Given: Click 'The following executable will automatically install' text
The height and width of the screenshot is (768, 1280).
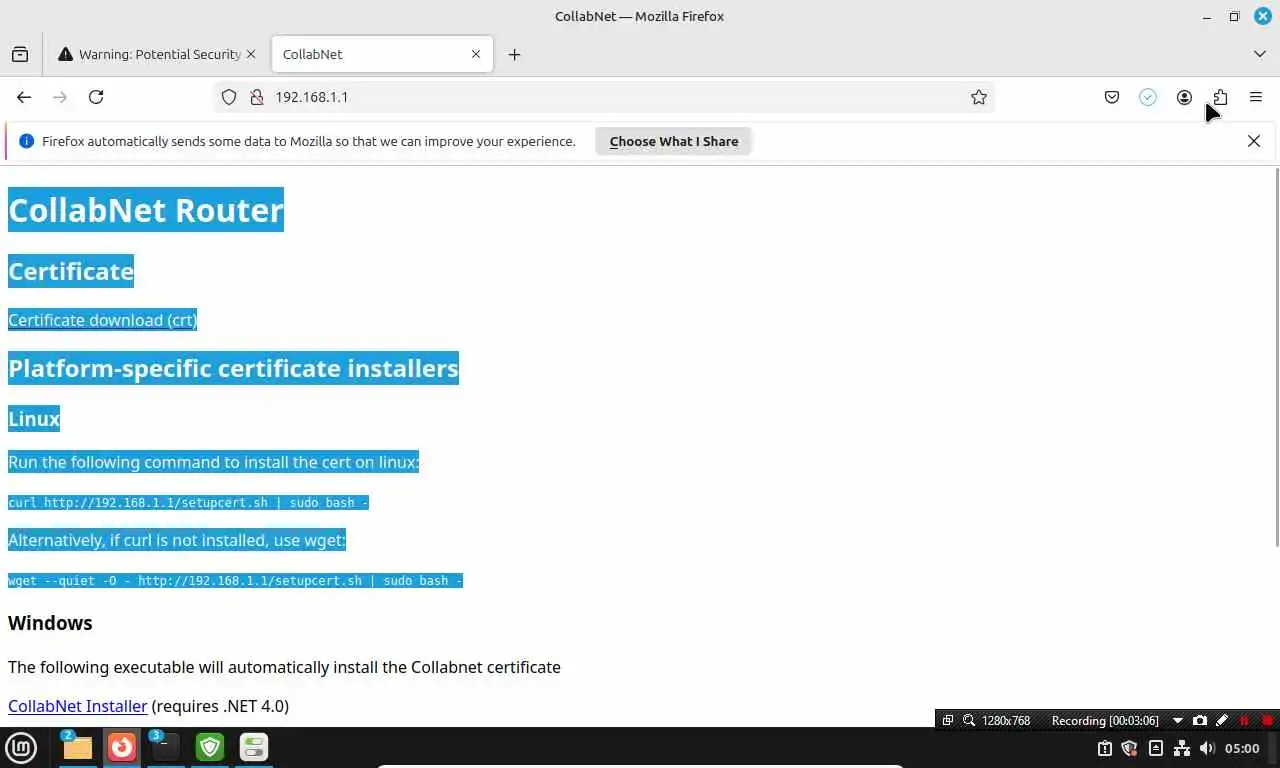Looking at the screenshot, I should pyautogui.click(x=284, y=667).
